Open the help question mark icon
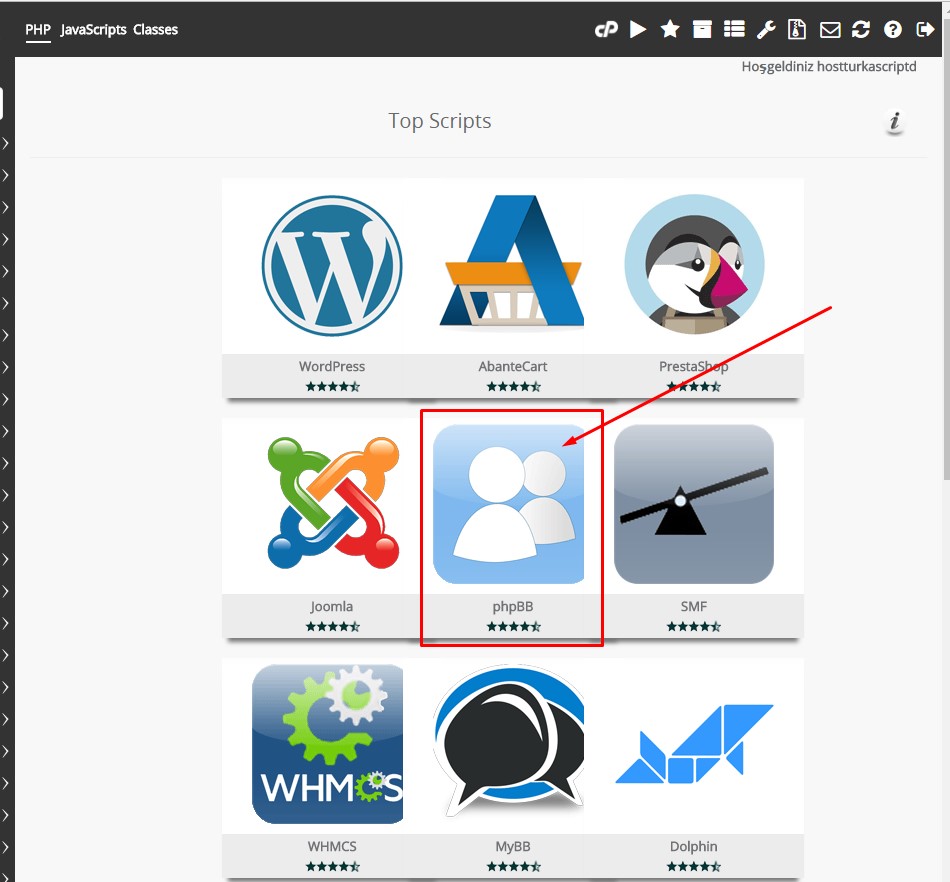This screenshot has width=950, height=882. click(x=893, y=30)
